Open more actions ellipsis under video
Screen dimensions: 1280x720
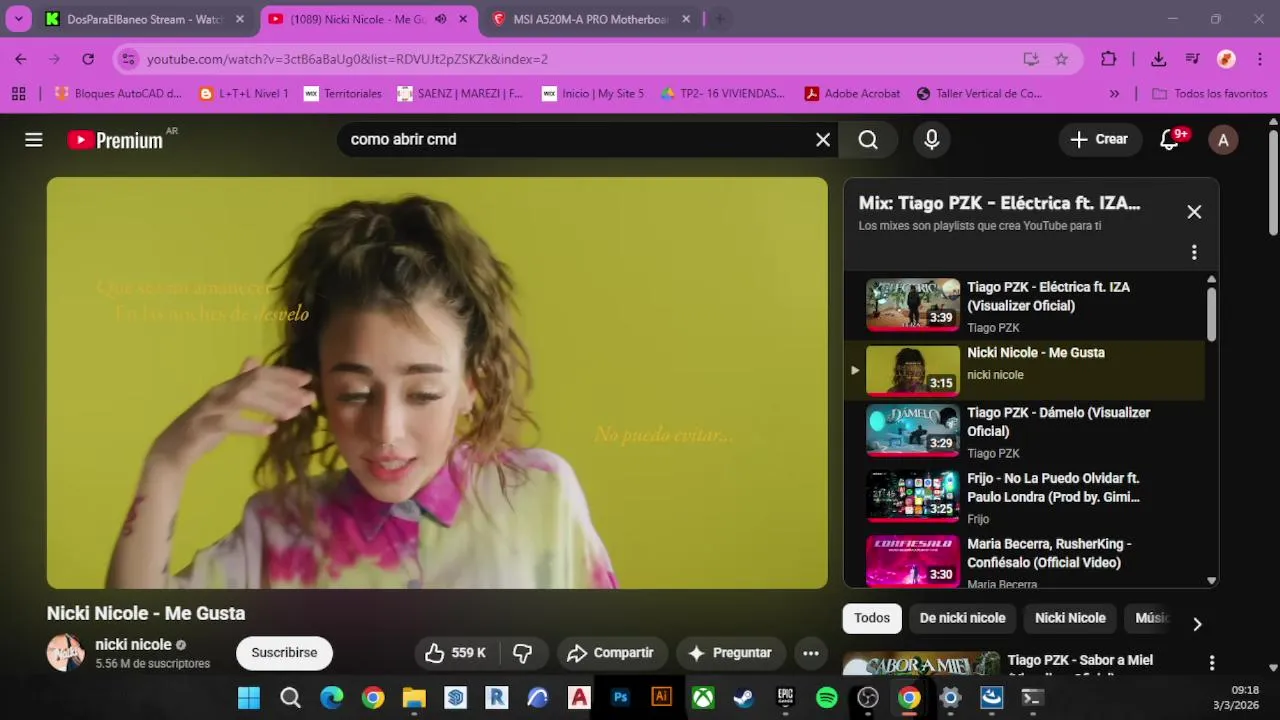click(x=811, y=653)
